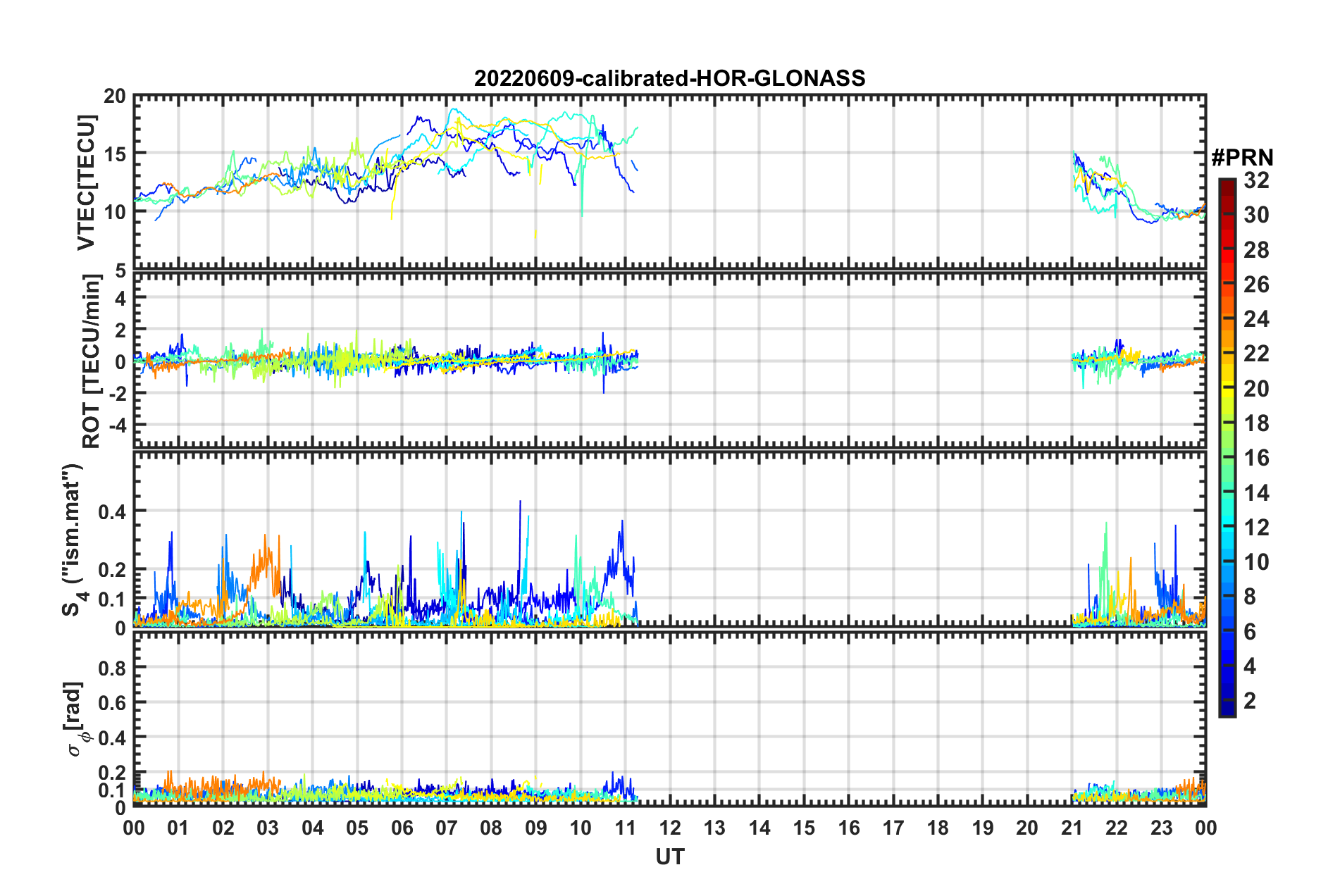1340x896 pixels.
Task: Click x-axis tick label 21
Action: coord(1072,828)
